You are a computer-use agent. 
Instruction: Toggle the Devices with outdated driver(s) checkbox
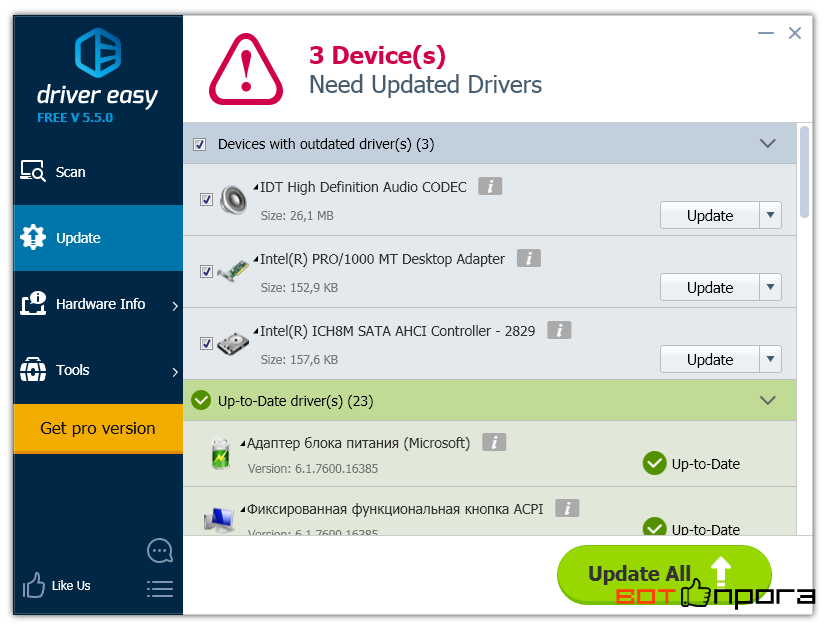click(x=200, y=144)
